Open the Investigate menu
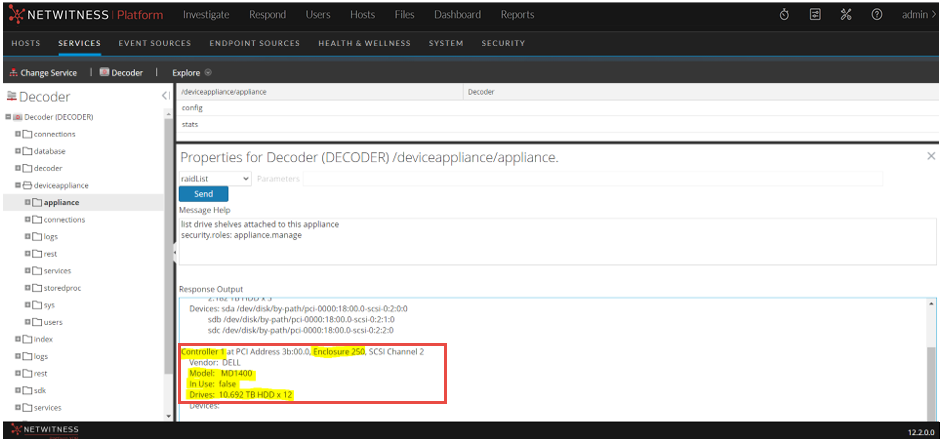This screenshot has height=439, width=941. (206, 15)
